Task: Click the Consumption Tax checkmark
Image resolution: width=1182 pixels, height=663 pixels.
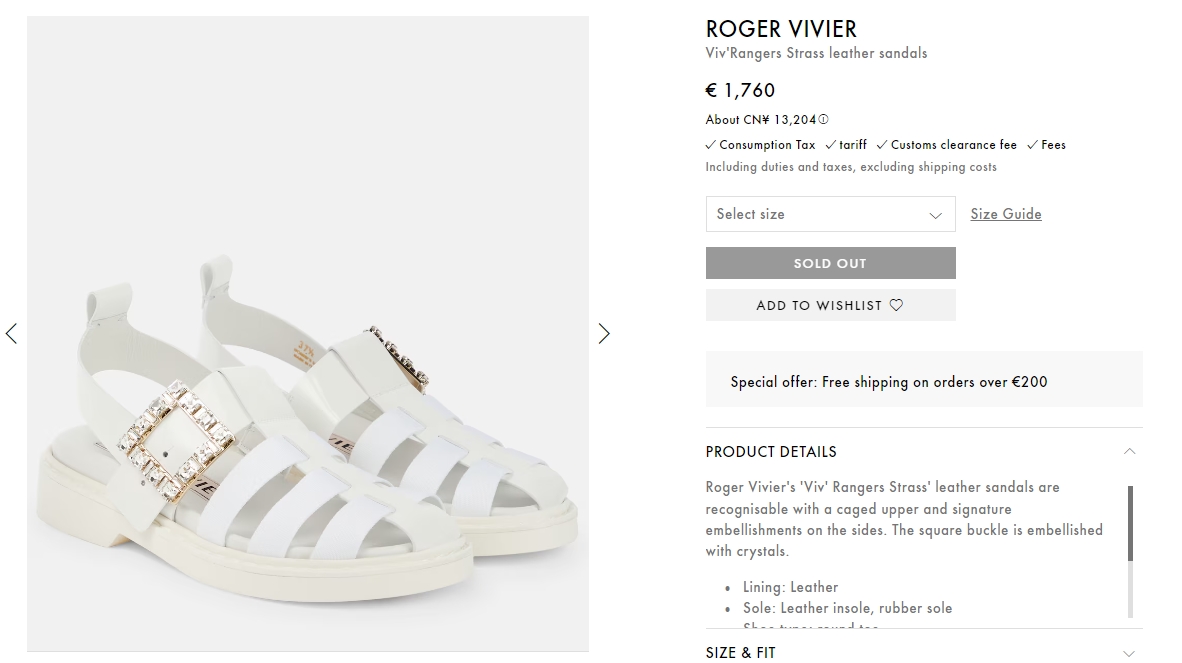Action: tap(710, 145)
